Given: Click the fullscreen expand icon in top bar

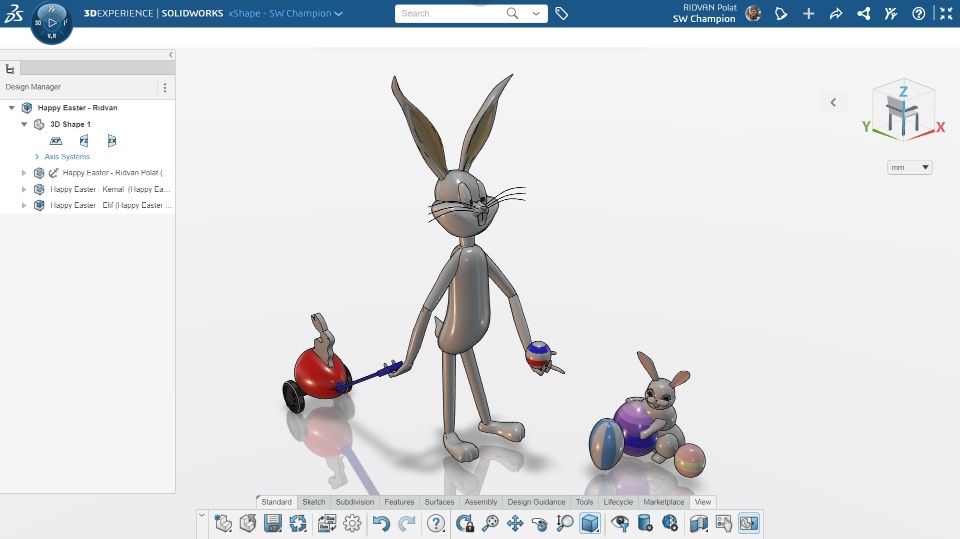Looking at the screenshot, I should click(x=946, y=13).
